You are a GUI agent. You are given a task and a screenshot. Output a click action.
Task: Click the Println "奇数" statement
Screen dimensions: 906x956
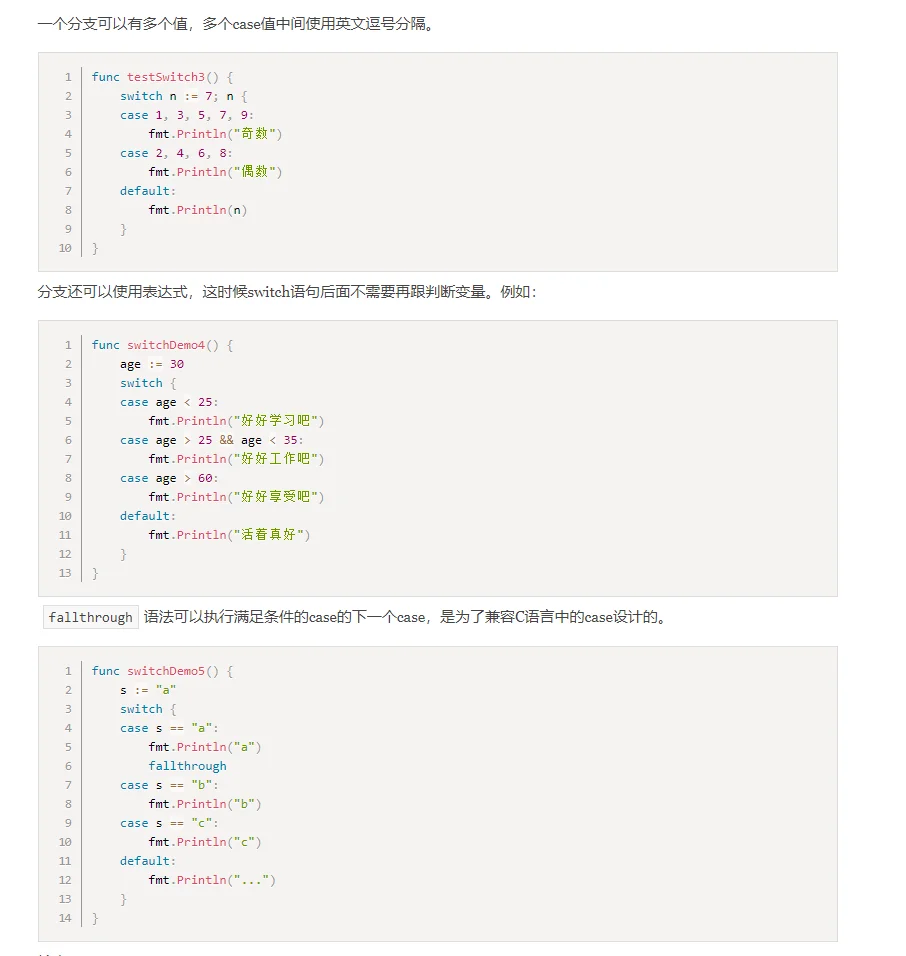tap(215, 134)
